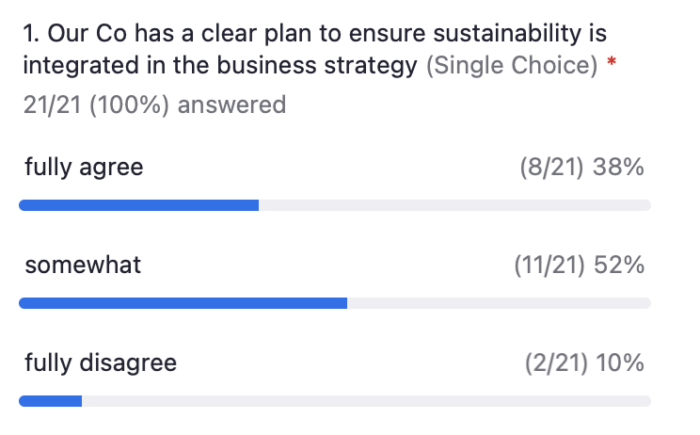Click the word 'sustainability' in the question
700x435 pixels.
(x=507, y=34)
